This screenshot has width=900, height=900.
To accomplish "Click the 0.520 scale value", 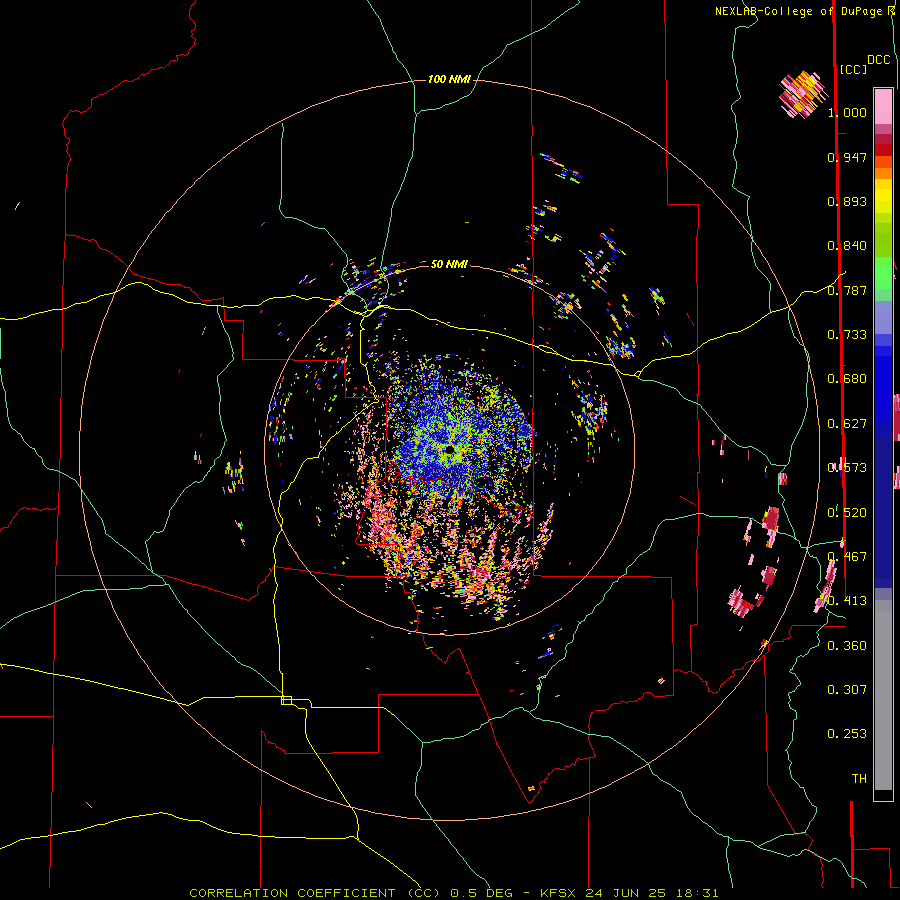I will point(847,513).
